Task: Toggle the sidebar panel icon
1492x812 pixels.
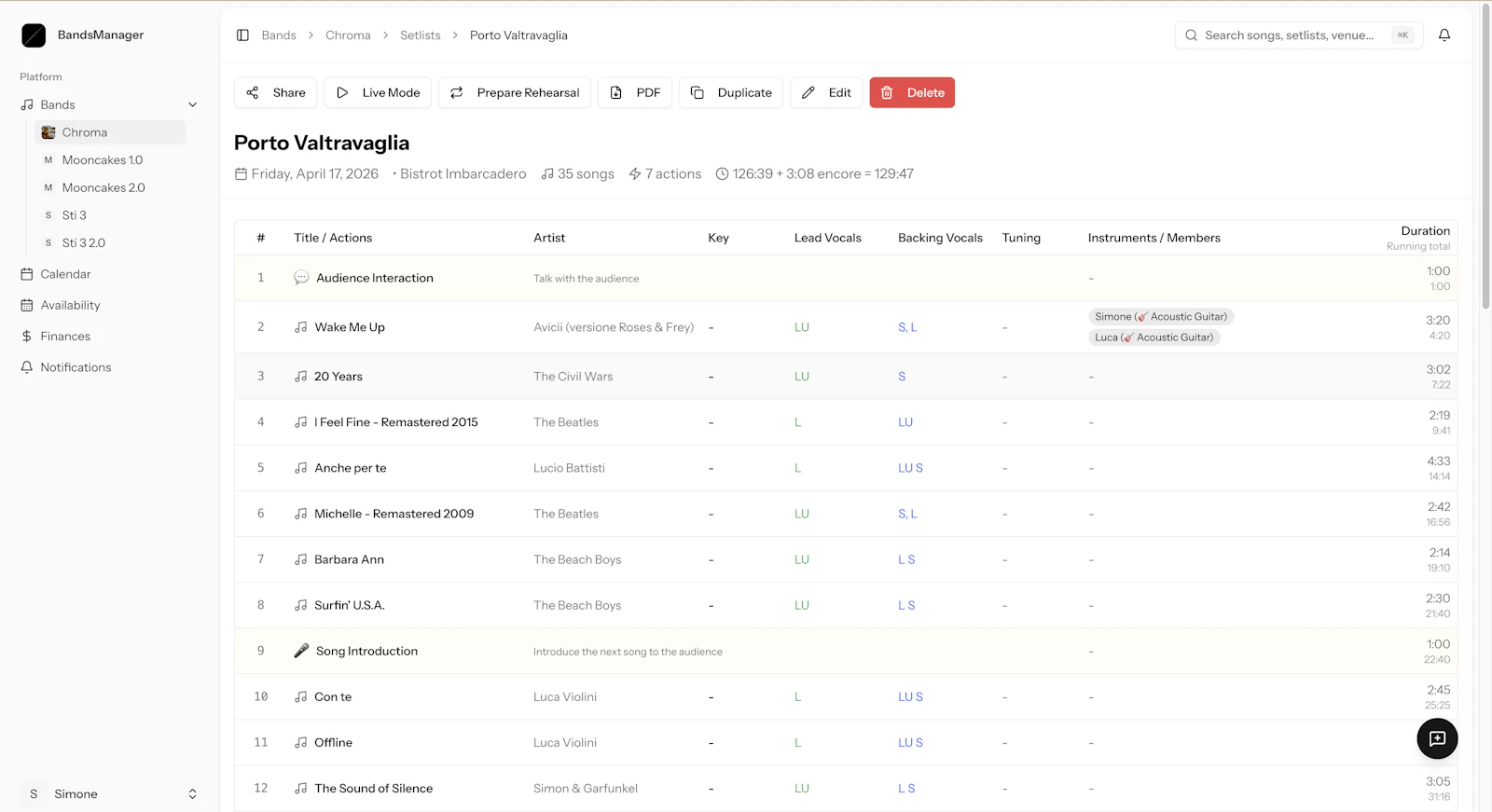Action: pos(242,35)
